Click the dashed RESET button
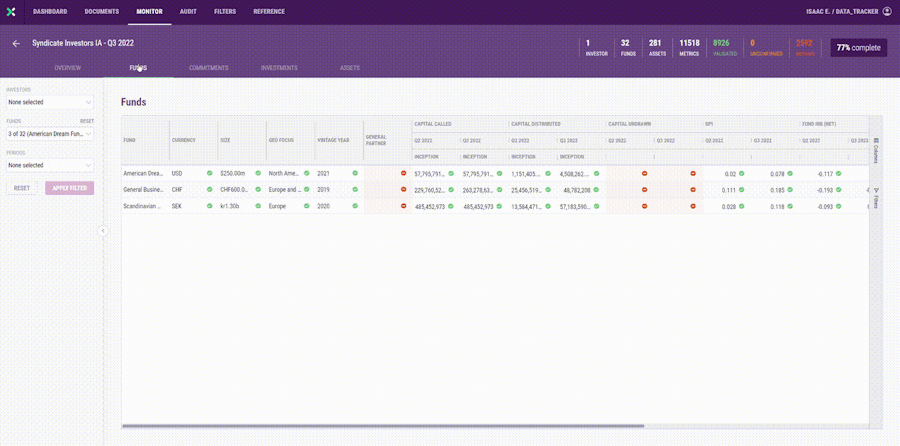The image size is (900, 446). coord(22,188)
